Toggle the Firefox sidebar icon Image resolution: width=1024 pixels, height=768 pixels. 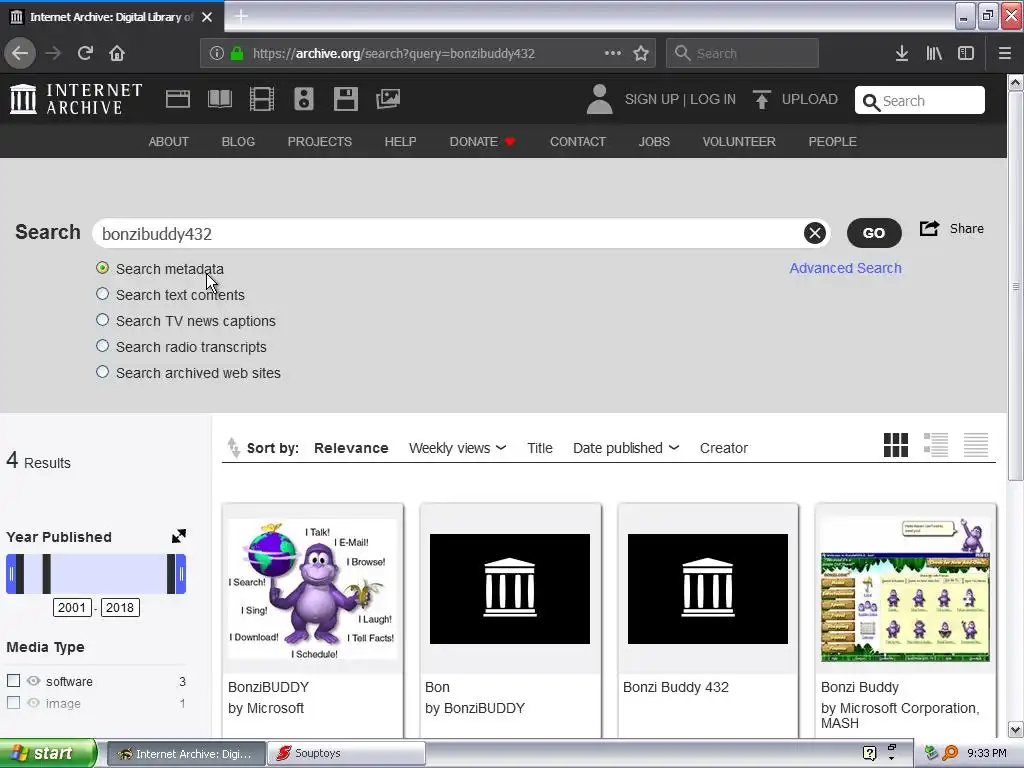point(966,53)
